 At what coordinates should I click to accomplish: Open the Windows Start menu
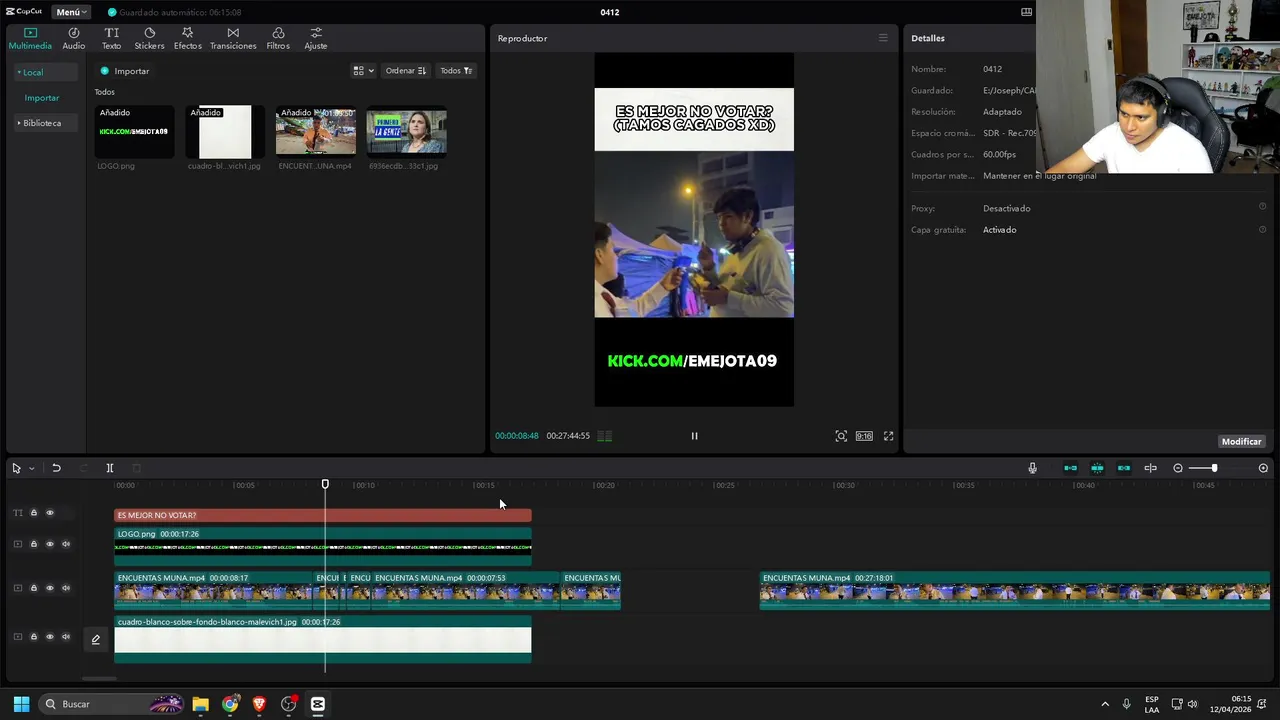21,704
